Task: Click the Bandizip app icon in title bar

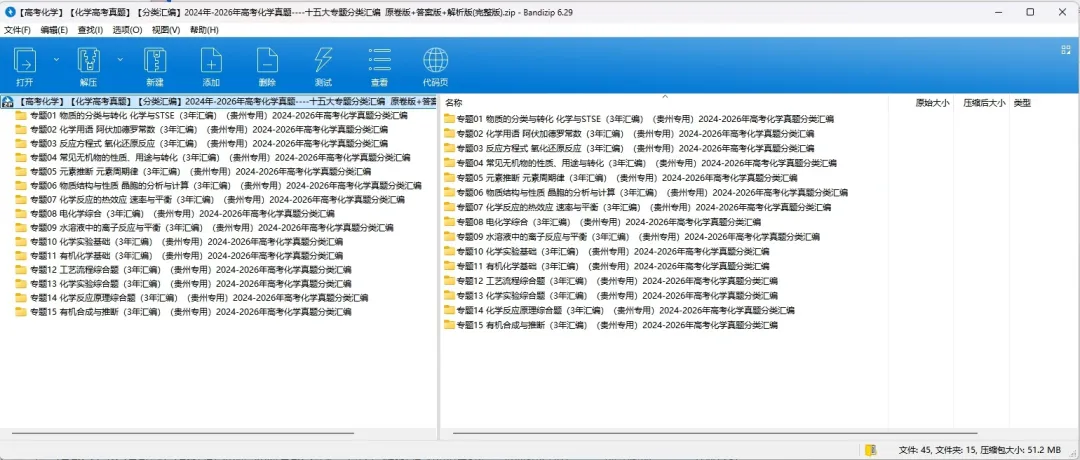Action: [x=10, y=12]
